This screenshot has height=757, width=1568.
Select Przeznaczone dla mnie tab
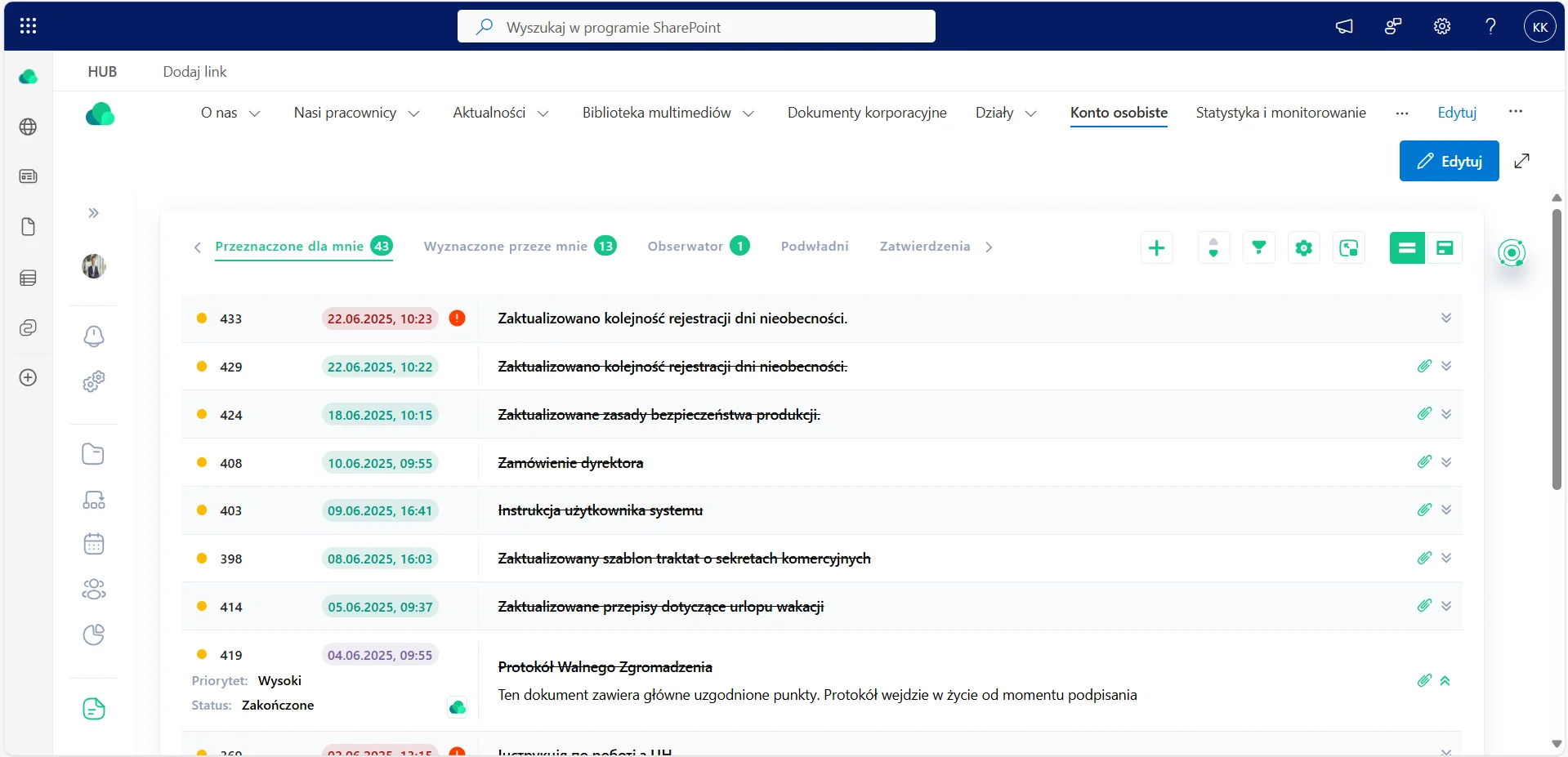click(303, 247)
